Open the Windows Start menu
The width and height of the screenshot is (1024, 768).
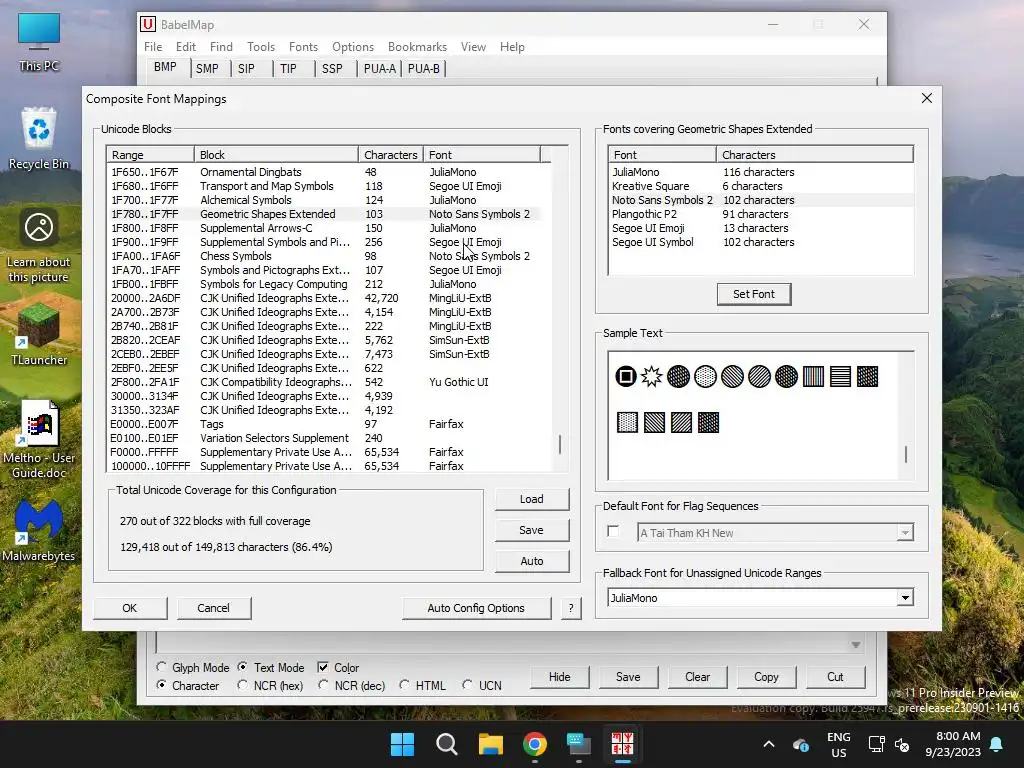tap(402, 744)
